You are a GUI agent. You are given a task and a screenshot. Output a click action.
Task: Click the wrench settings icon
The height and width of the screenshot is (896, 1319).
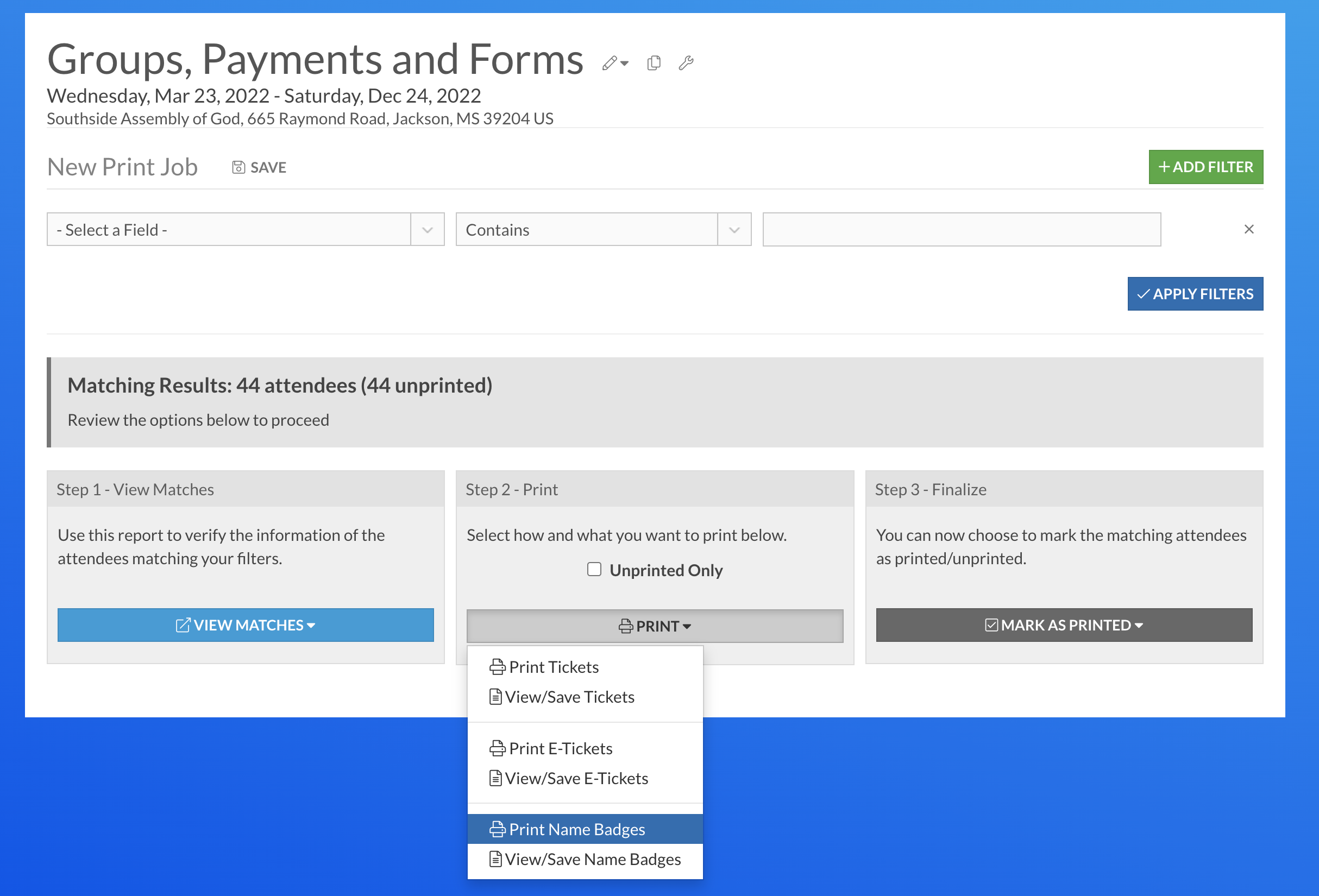pyautogui.click(x=686, y=63)
